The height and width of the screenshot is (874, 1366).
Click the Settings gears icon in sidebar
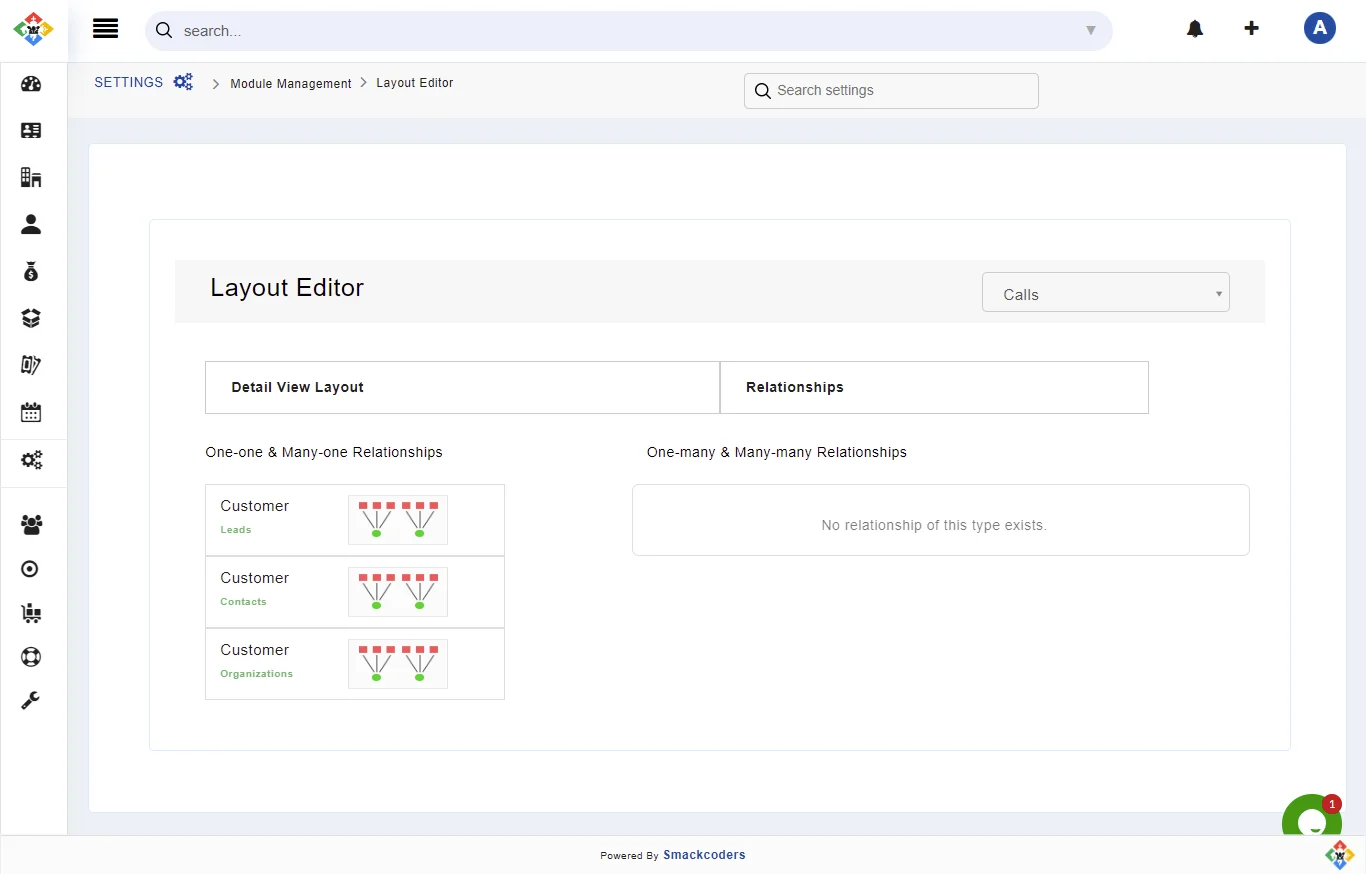pos(31,460)
